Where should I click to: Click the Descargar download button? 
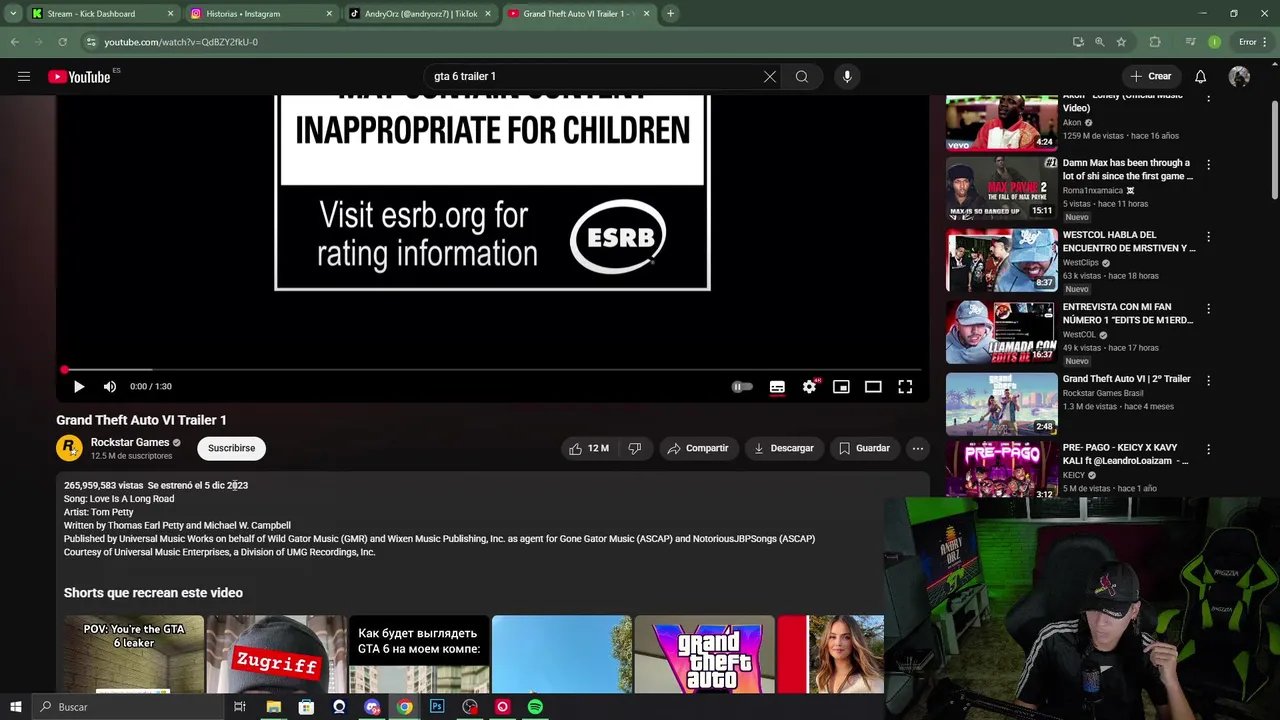pos(783,448)
